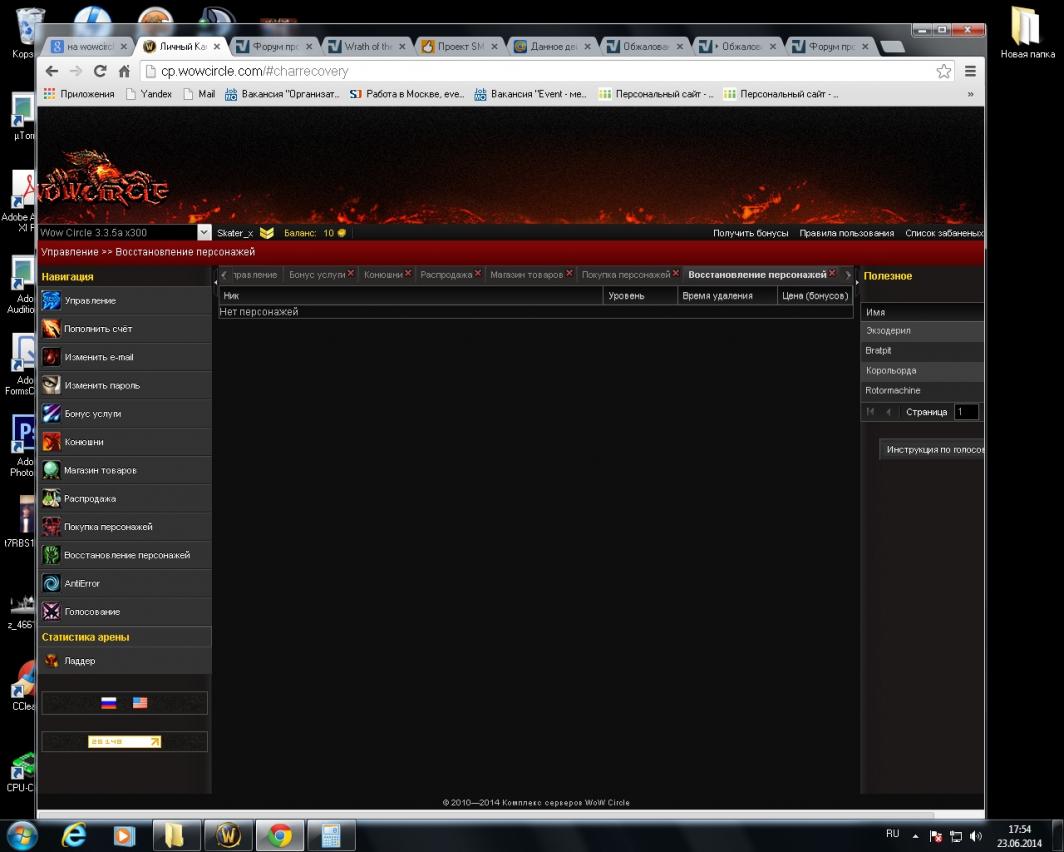The width and height of the screenshot is (1064, 852).
Task: Click the Пополнить счёт sidebar icon
Action: pyautogui.click(x=51, y=328)
